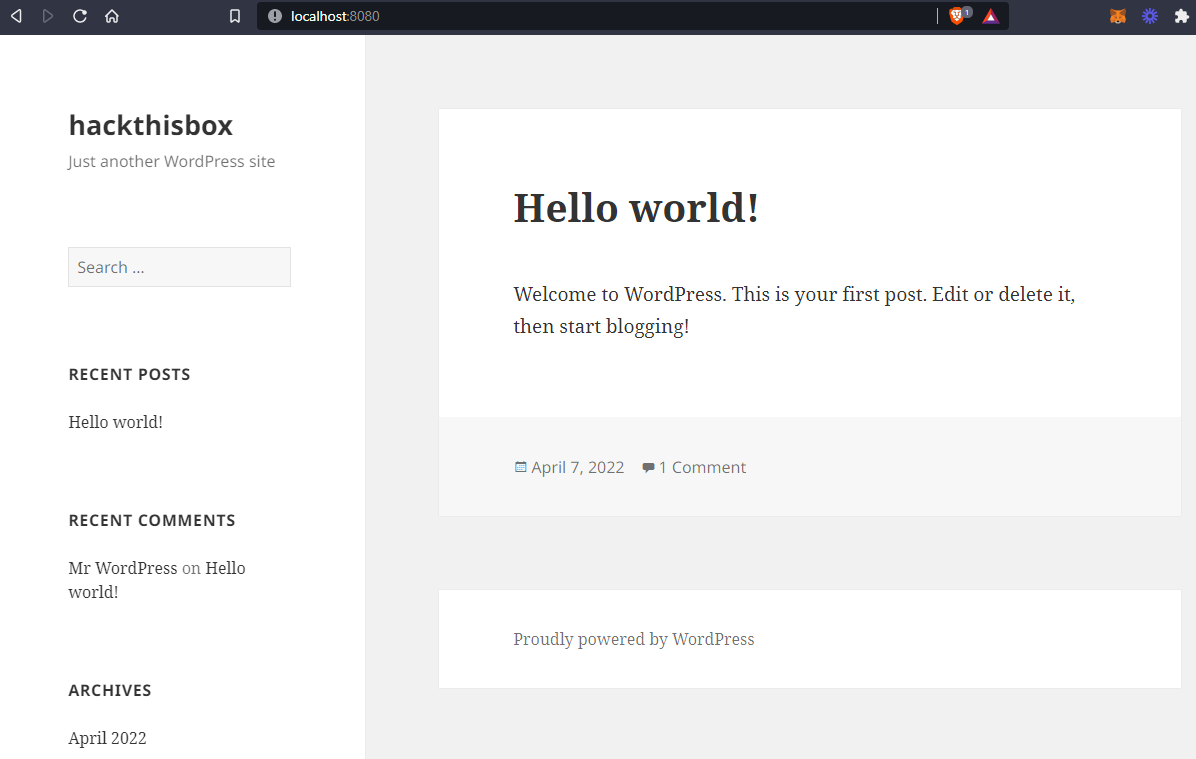This screenshot has width=1196, height=759.
Task: Click into the Search field
Action: [179, 267]
